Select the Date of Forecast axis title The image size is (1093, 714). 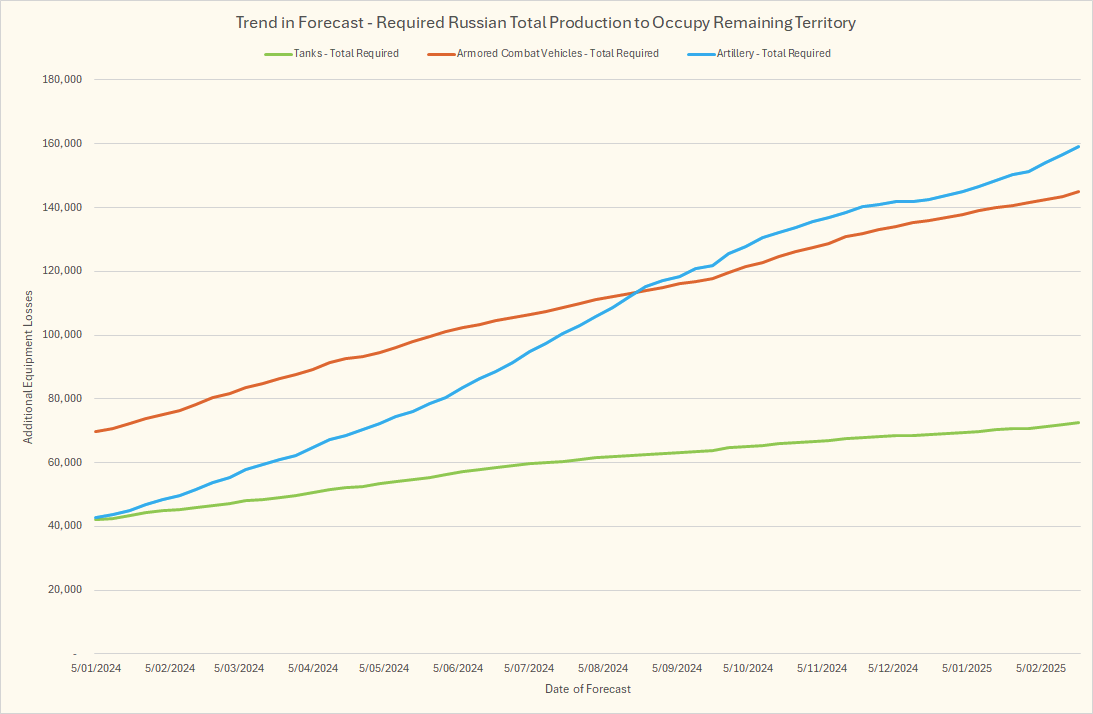tap(588, 689)
